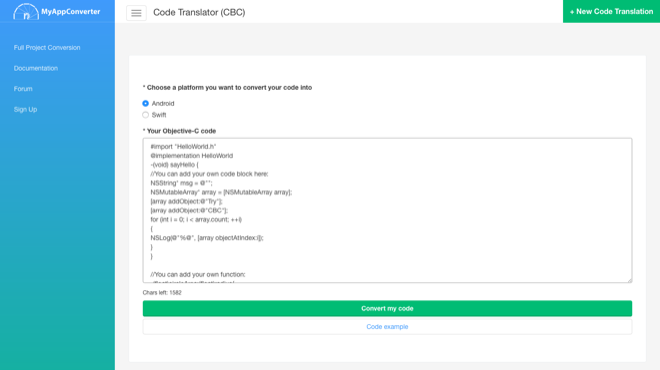
Task: Select the Android platform radio button
Action: point(145,104)
